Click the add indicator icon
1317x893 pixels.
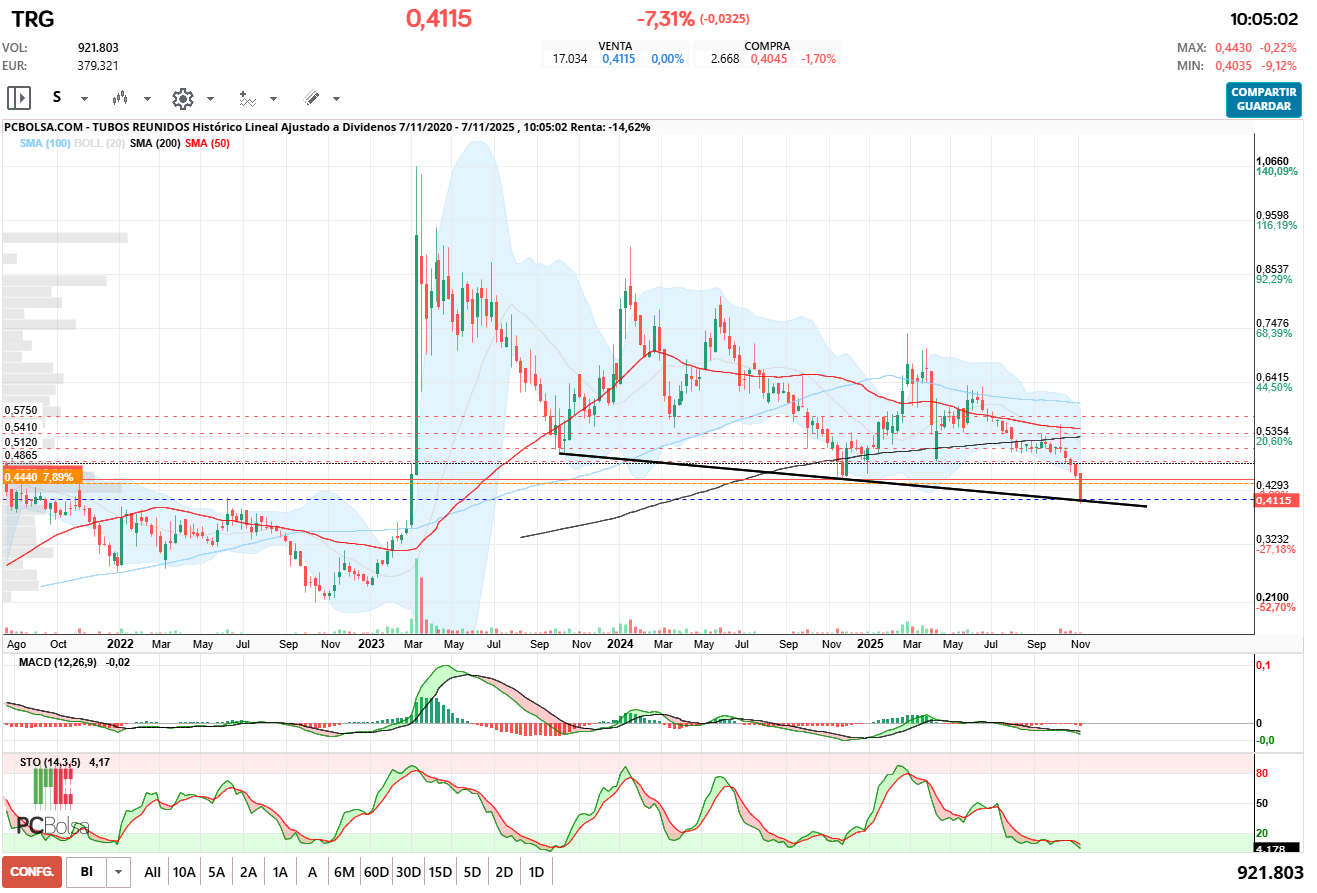[x=246, y=98]
